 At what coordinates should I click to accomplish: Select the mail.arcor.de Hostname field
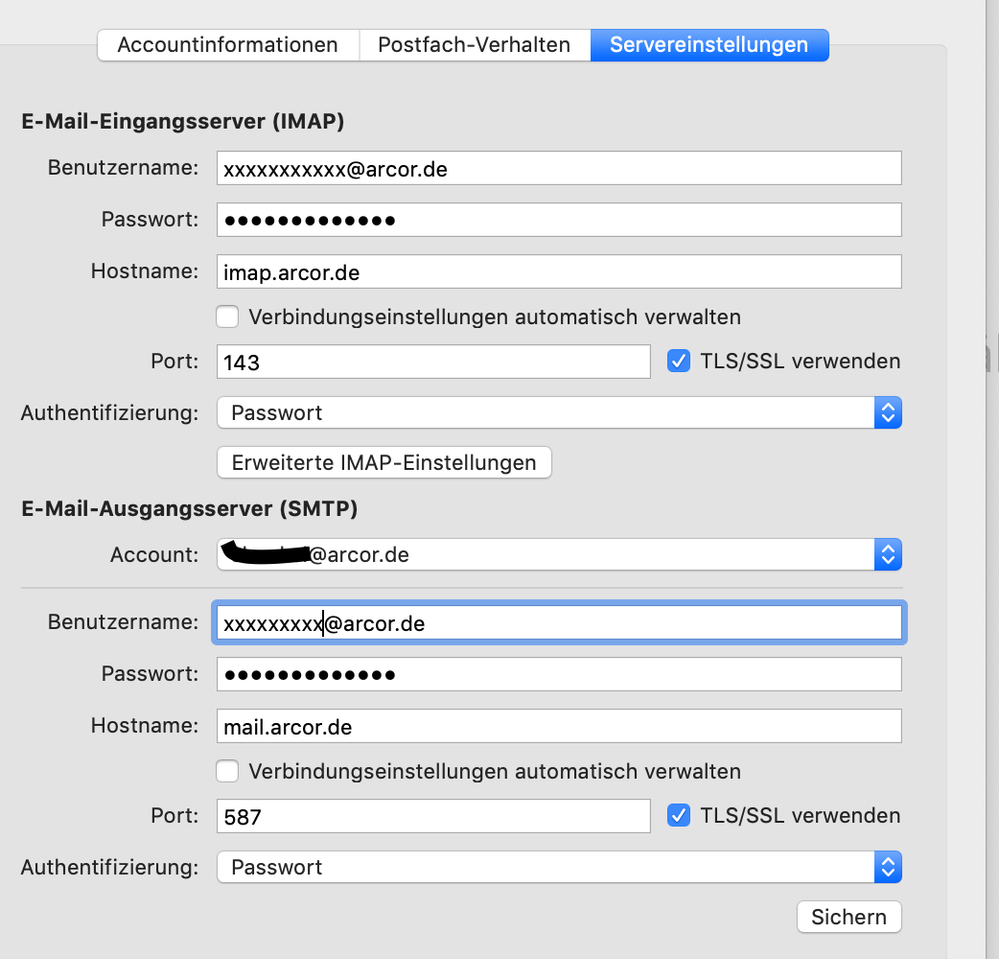click(x=558, y=726)
